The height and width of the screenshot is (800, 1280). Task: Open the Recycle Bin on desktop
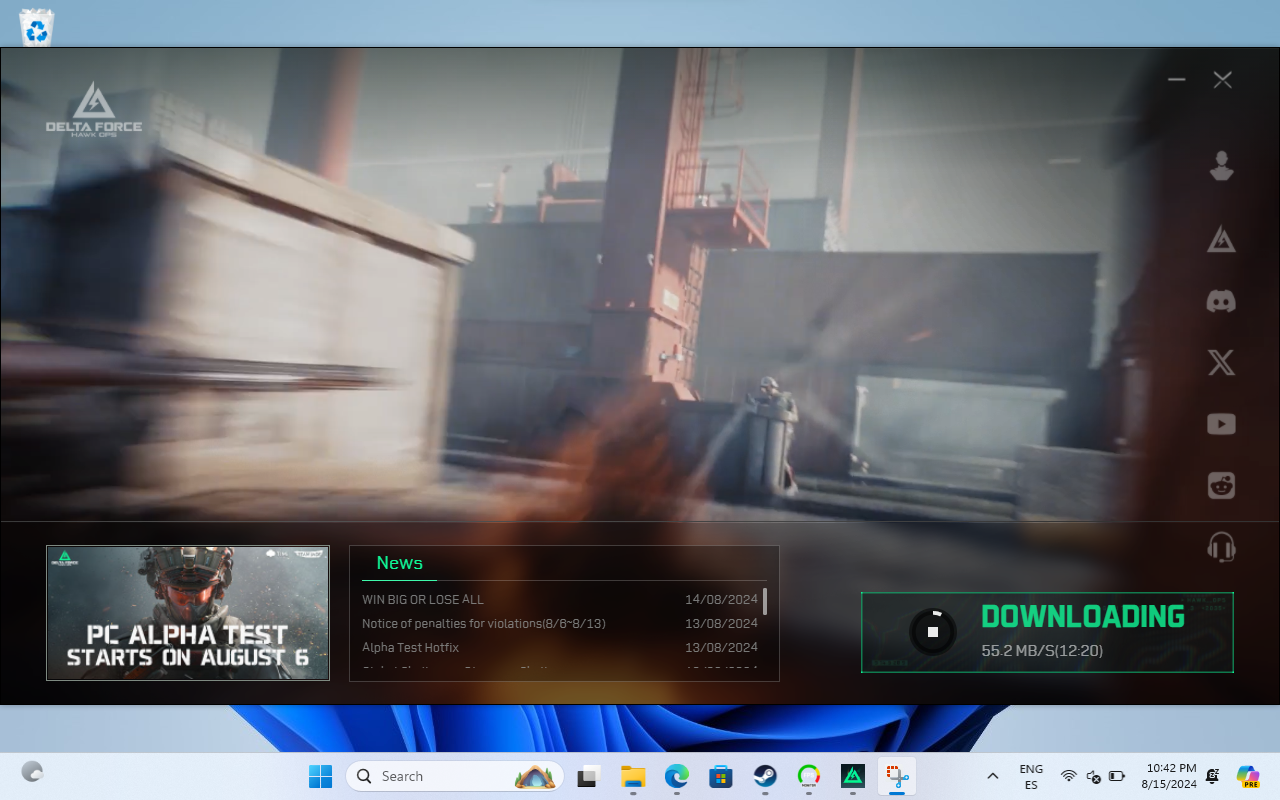tap(37, 27)
